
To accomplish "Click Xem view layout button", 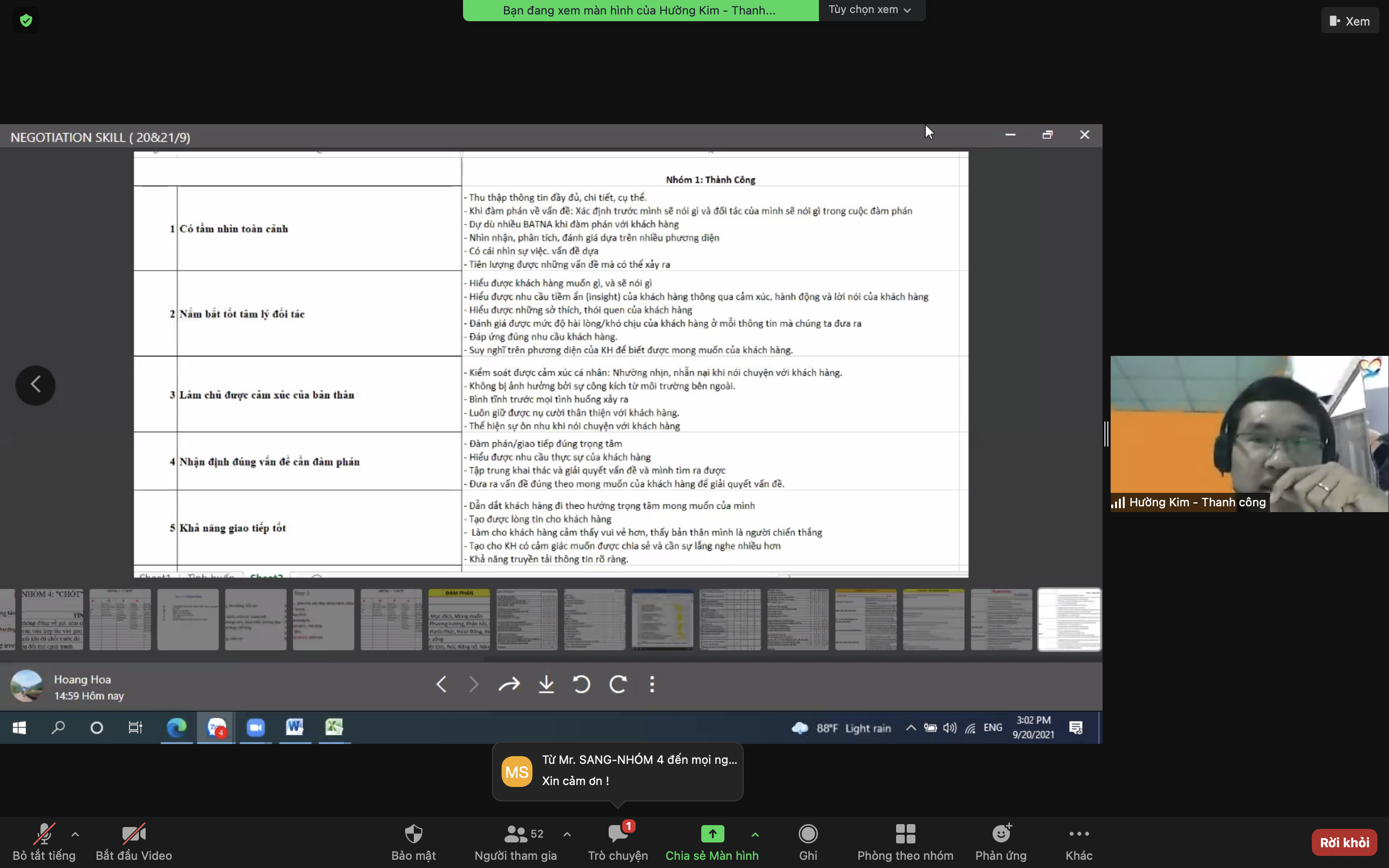I will tap(1350, 21).
